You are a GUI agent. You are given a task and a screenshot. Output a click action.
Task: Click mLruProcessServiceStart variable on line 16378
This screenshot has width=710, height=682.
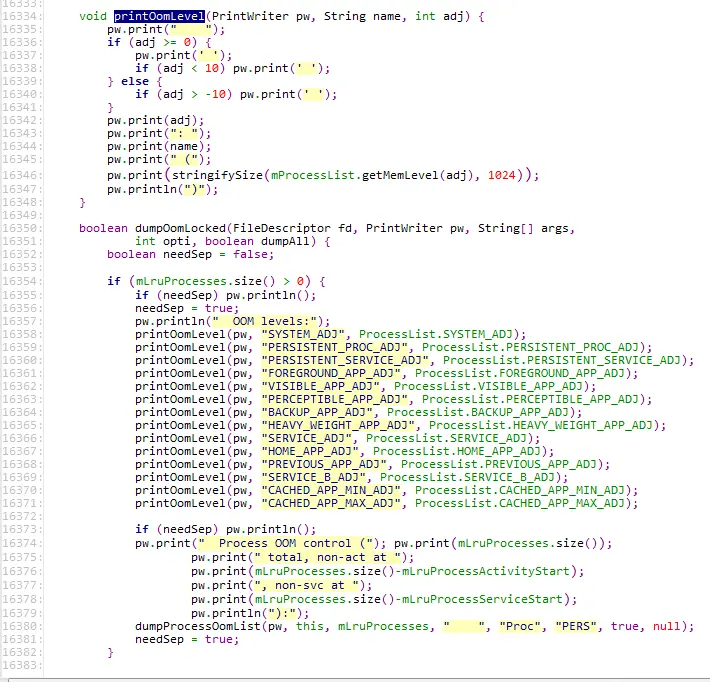pyautogui.click(x=481, y=600)
